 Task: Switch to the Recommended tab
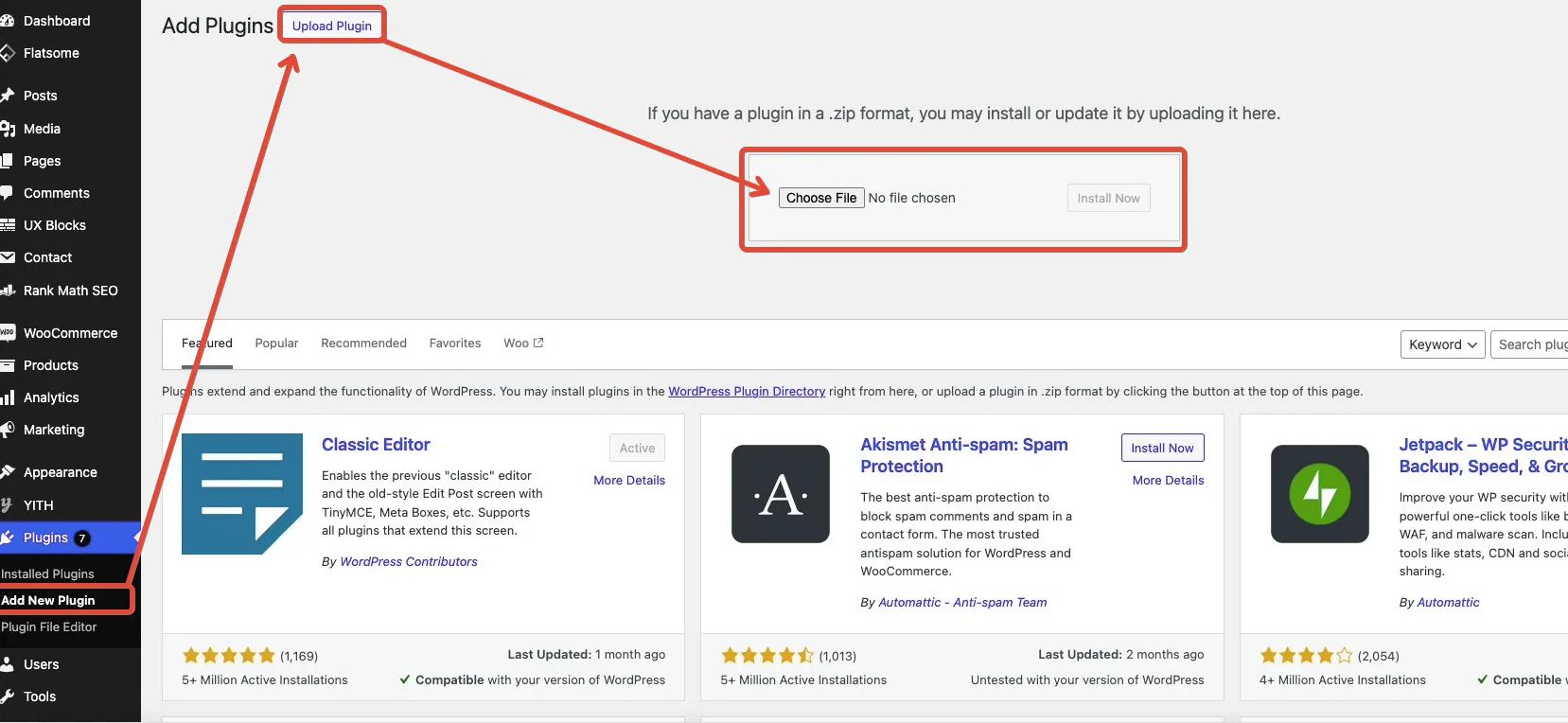pyautogui.click(x=363, y=344)
